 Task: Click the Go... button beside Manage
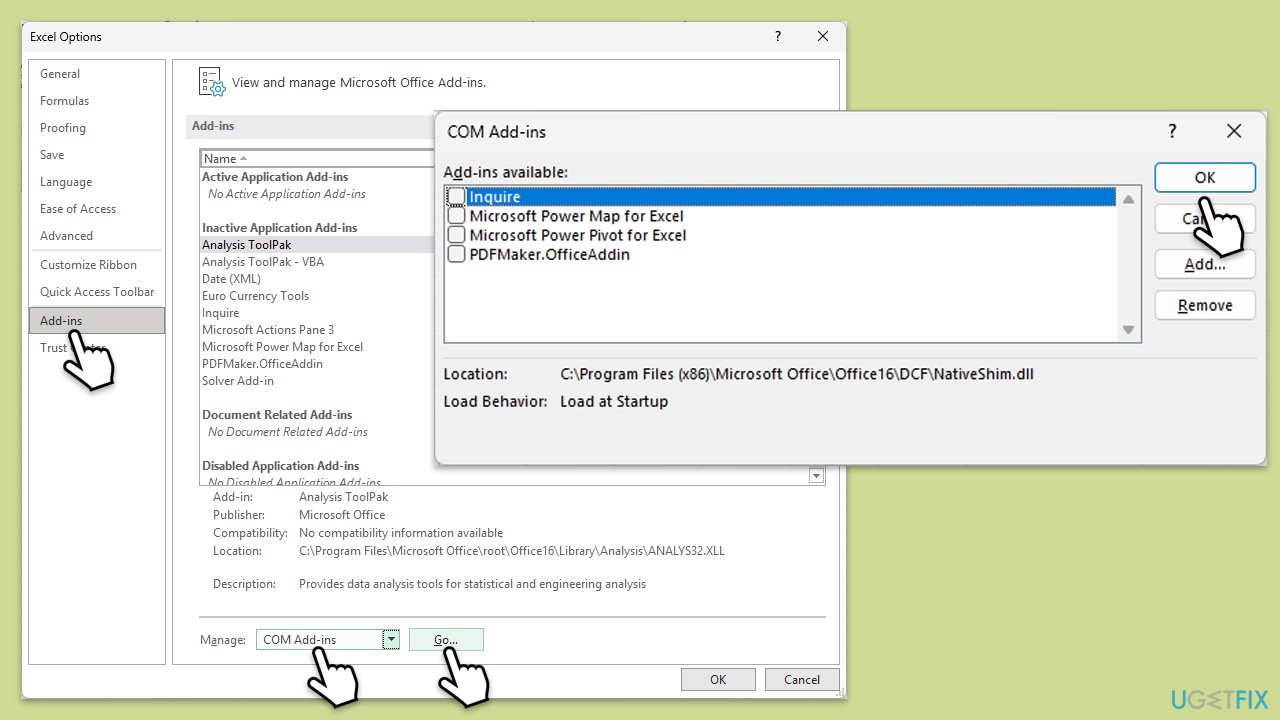[x=446, y=640]
